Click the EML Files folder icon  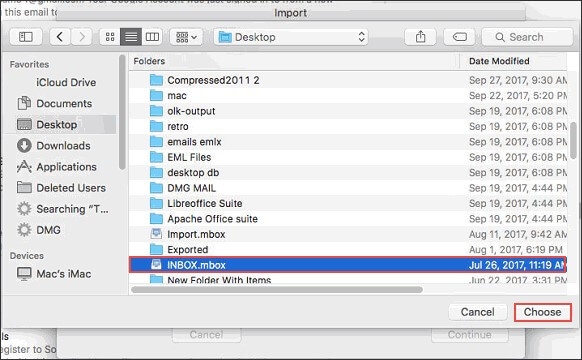click(156, 157)
